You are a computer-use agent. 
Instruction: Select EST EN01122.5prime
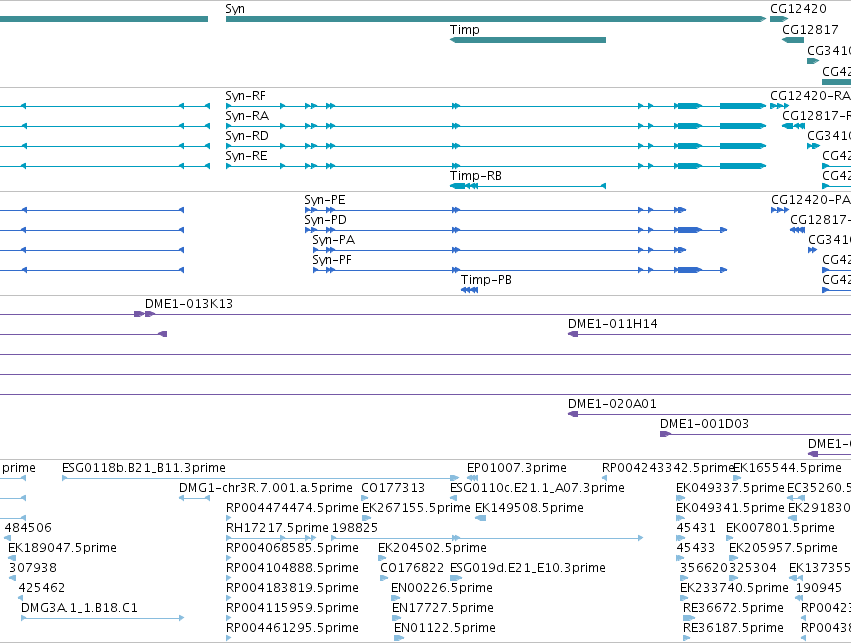444,628
